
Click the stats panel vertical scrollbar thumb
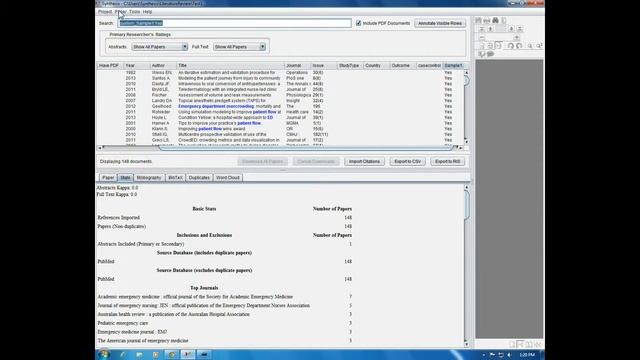[x=467, y=204]
